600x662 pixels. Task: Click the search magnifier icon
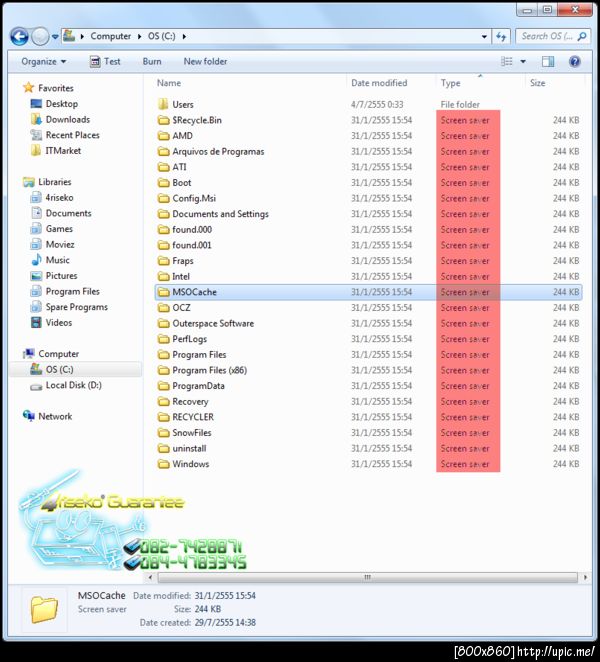click(581, 36)
